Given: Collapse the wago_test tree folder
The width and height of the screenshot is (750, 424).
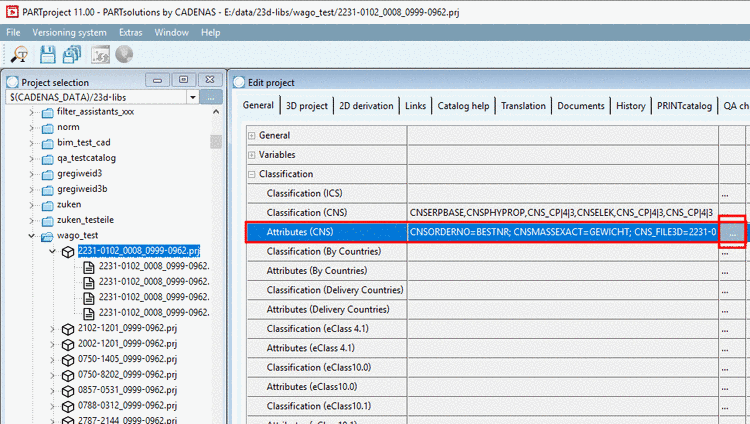Looking at the screenshot, I should (32, 235).
